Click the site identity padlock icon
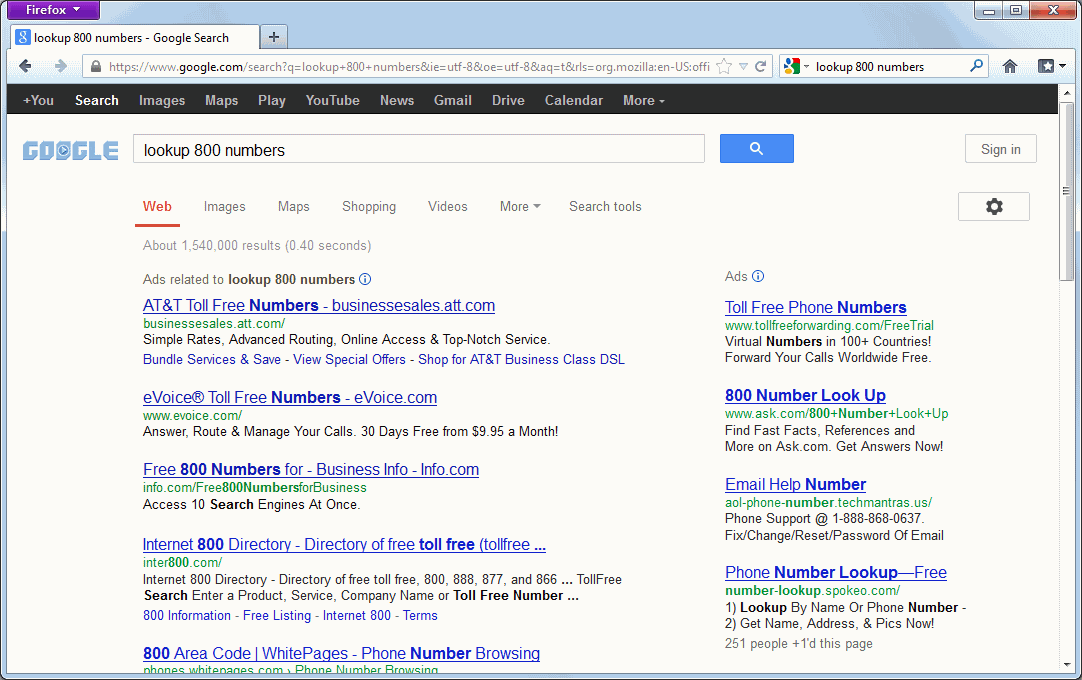 pos(96,66)
